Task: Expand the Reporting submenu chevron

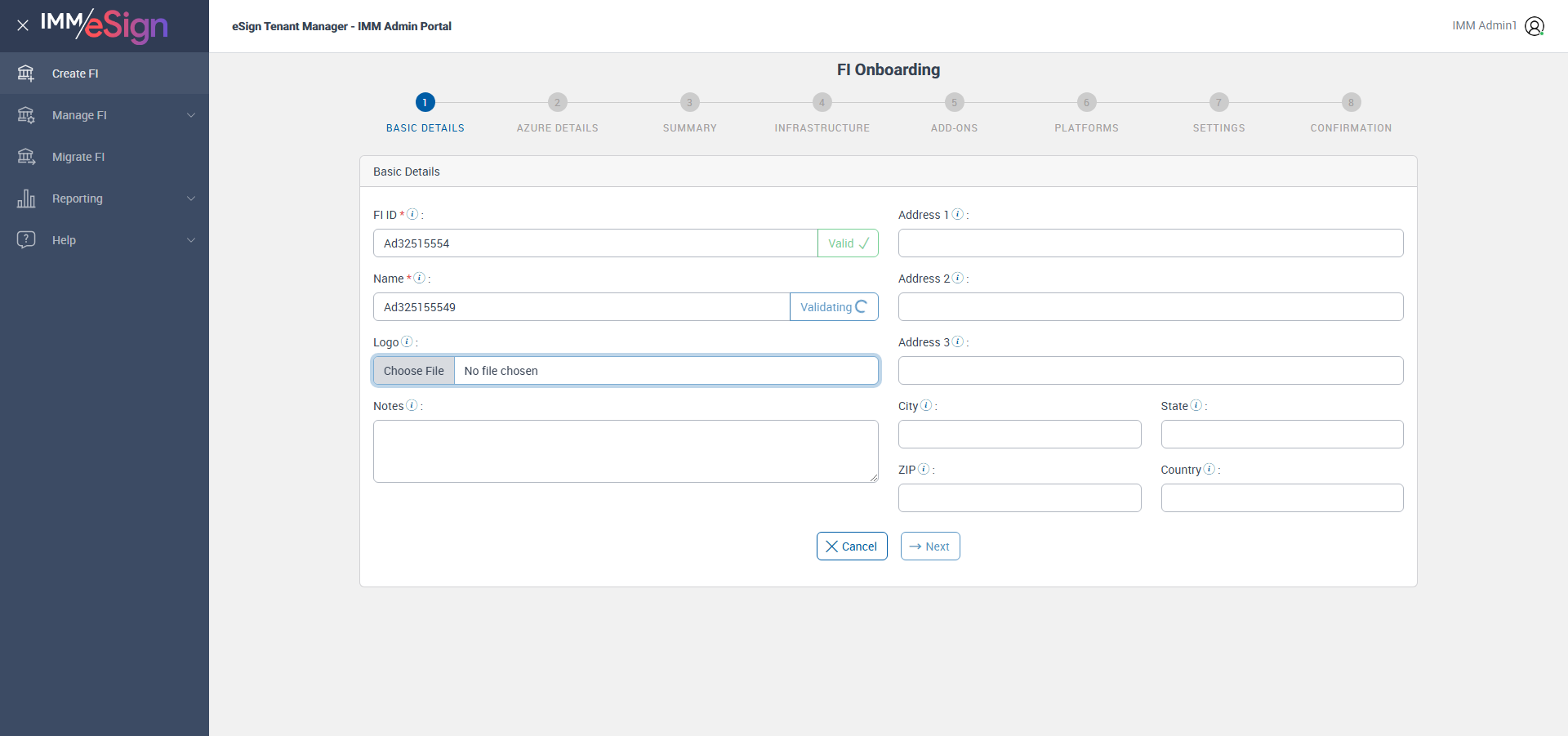Action: coord(191,198)
